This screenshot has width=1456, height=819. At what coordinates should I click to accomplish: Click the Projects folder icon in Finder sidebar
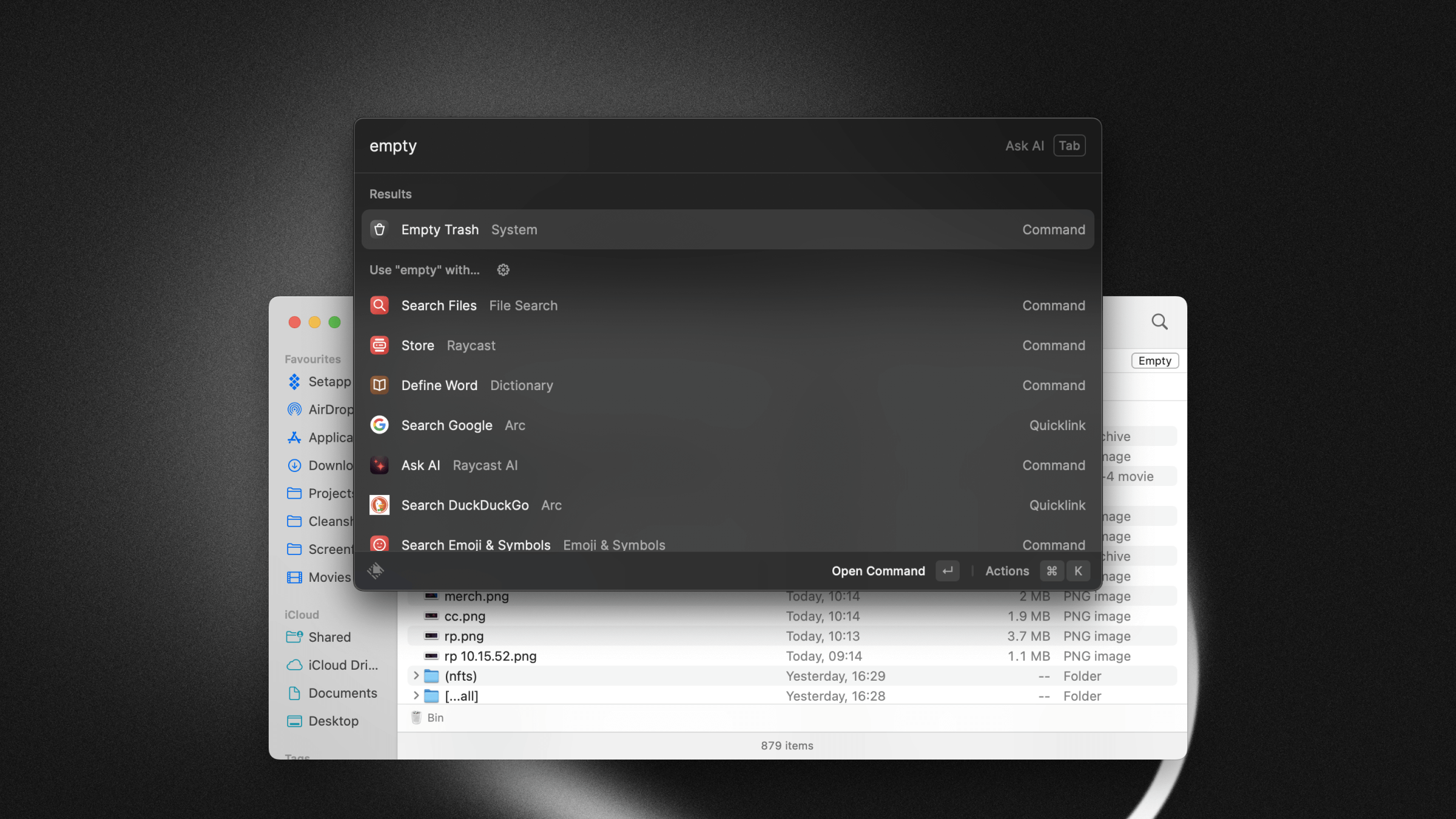pos(294,493)
